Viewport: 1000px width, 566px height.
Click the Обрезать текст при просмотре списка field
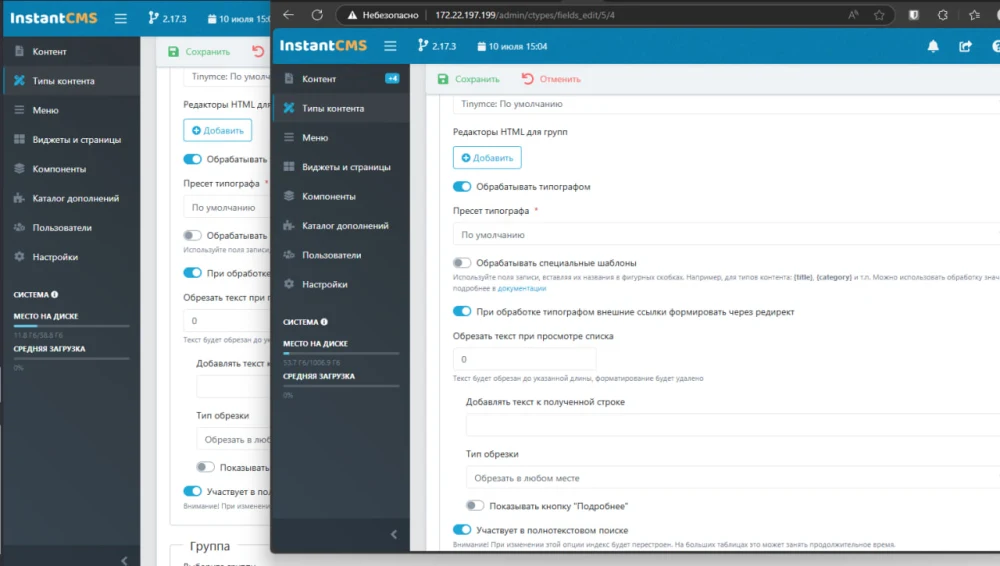524,359
